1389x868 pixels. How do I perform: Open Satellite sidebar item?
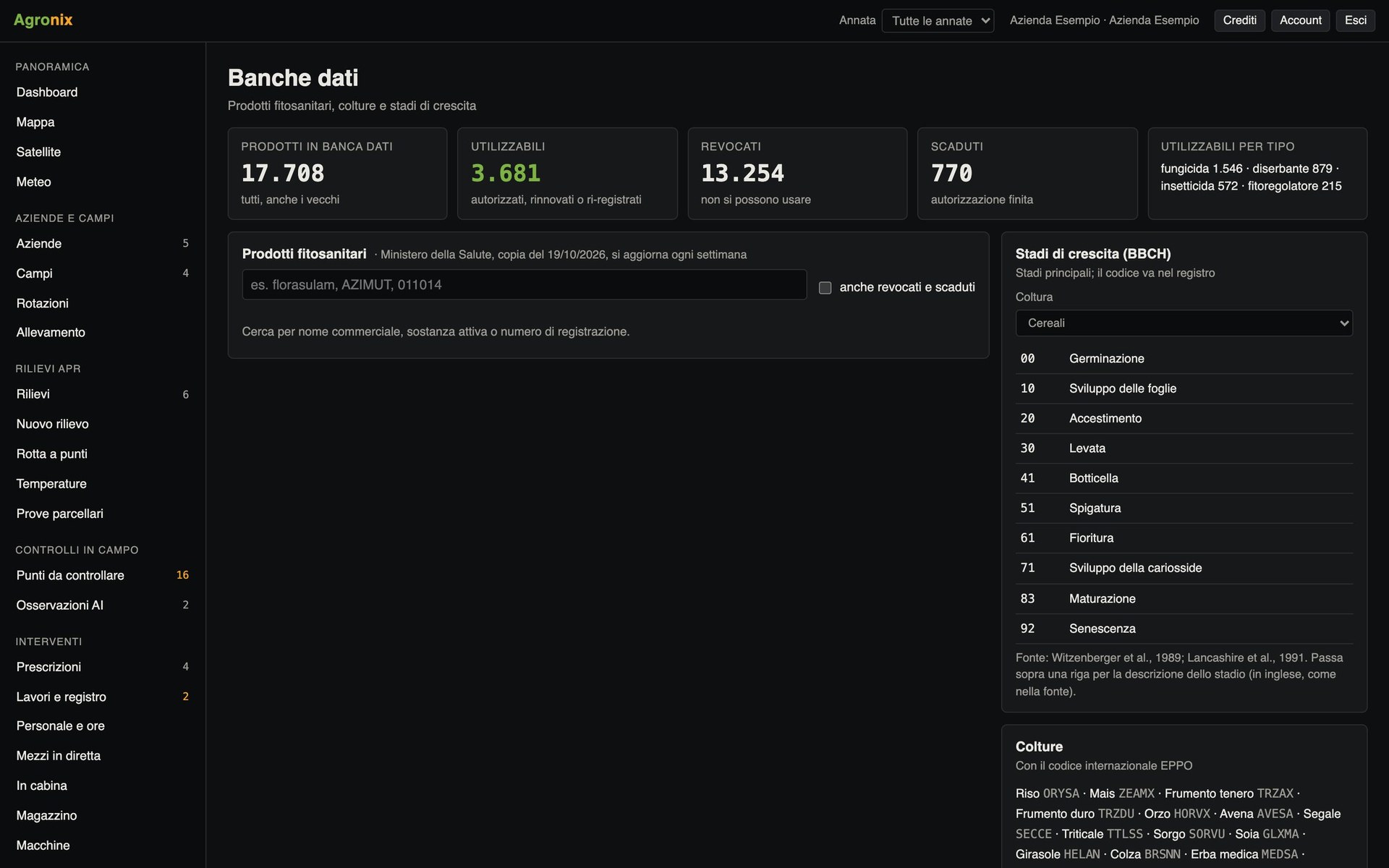[x=103, y=152]
